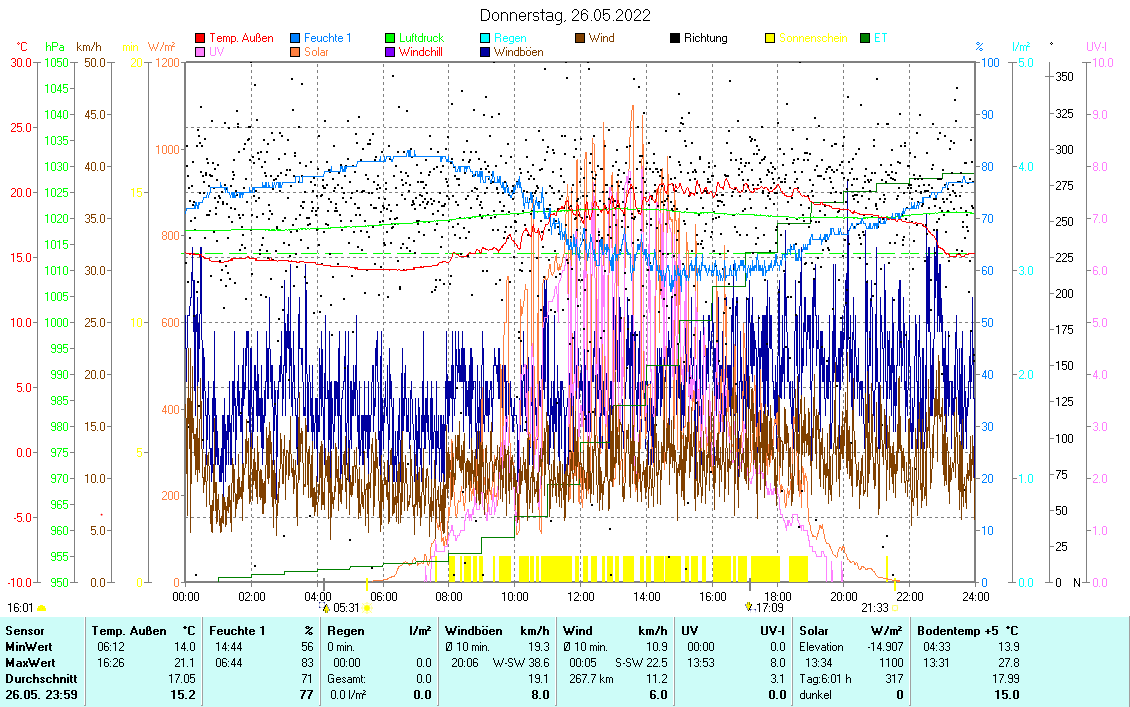Click the yellow Sonnenschein legend square
Viewport: 1130px width, 707px height.
click(x=770, y=38)
